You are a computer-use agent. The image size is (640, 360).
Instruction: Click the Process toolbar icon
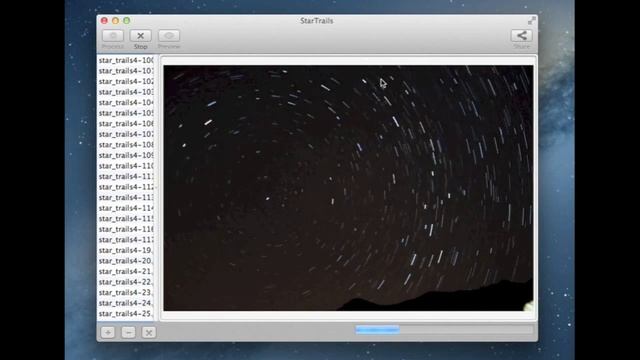coord(113,36)
